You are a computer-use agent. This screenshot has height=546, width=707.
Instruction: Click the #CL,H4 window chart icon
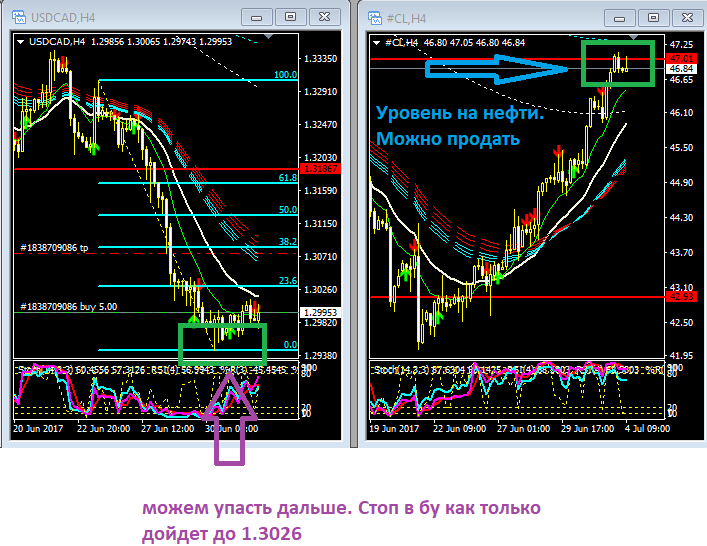tap(375, 18)
